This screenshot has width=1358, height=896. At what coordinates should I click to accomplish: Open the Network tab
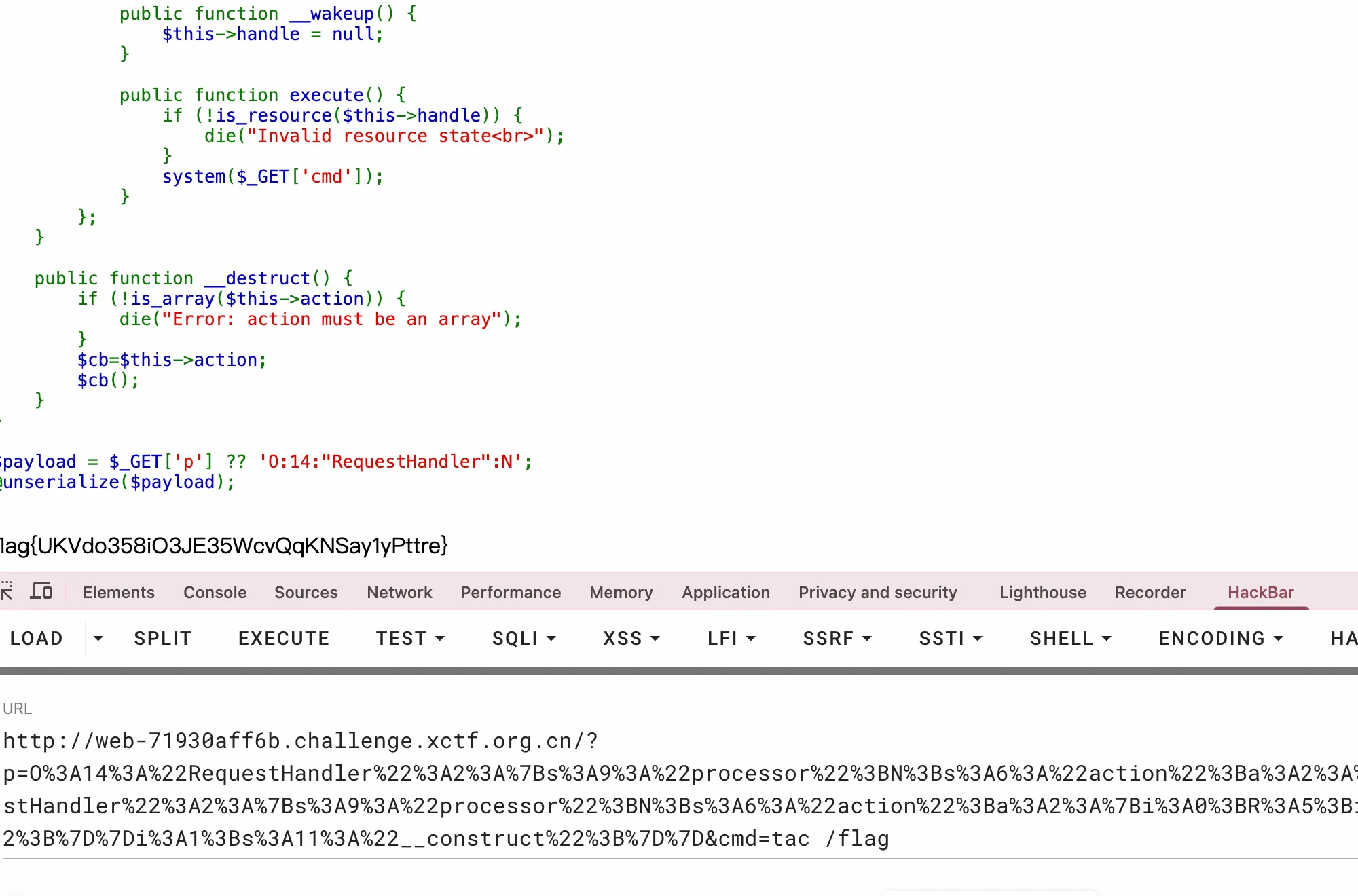399,593
